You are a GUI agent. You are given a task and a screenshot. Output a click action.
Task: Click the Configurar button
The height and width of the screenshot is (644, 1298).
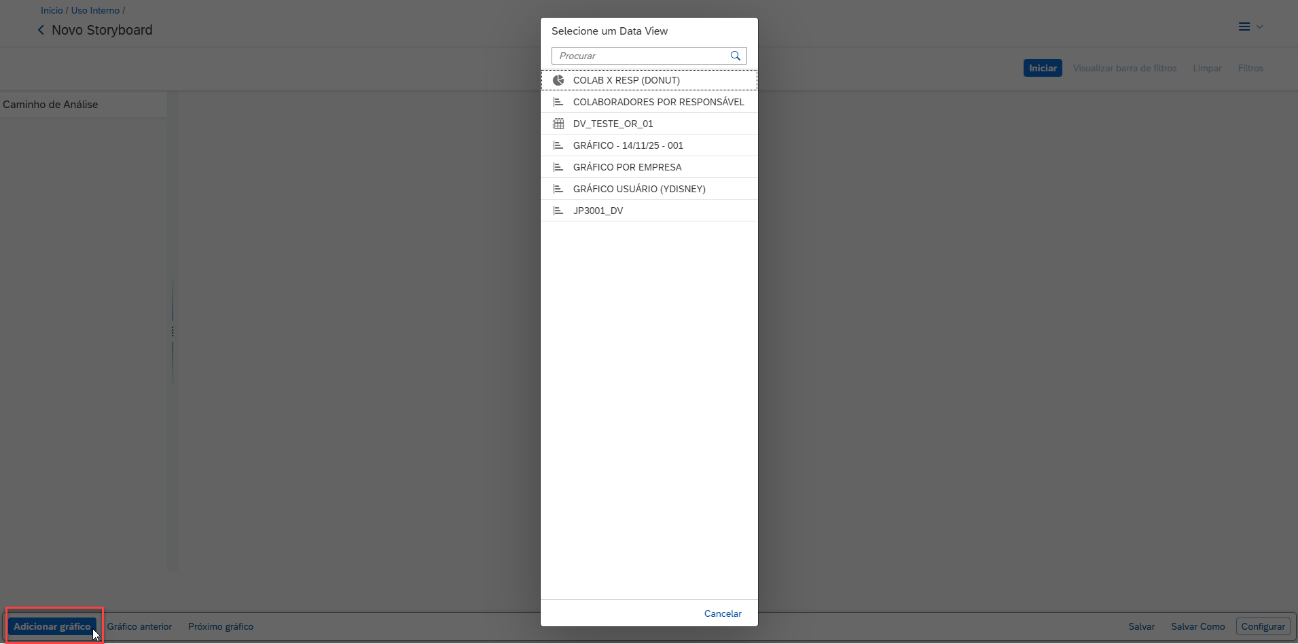1262,627
